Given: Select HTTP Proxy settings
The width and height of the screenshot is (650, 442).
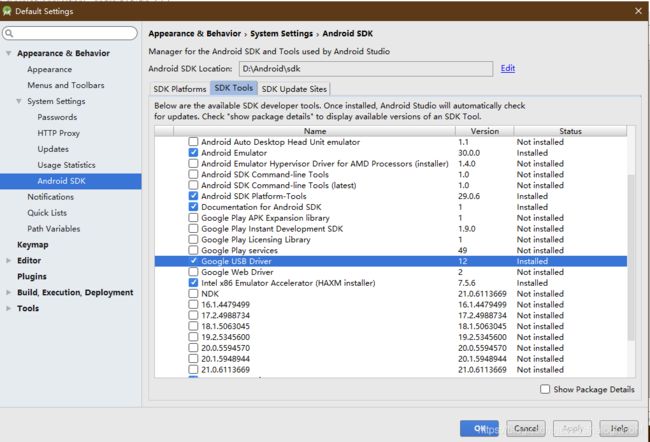Looking at the screenshot, I should pyautogui.click(x=58, y=133).
